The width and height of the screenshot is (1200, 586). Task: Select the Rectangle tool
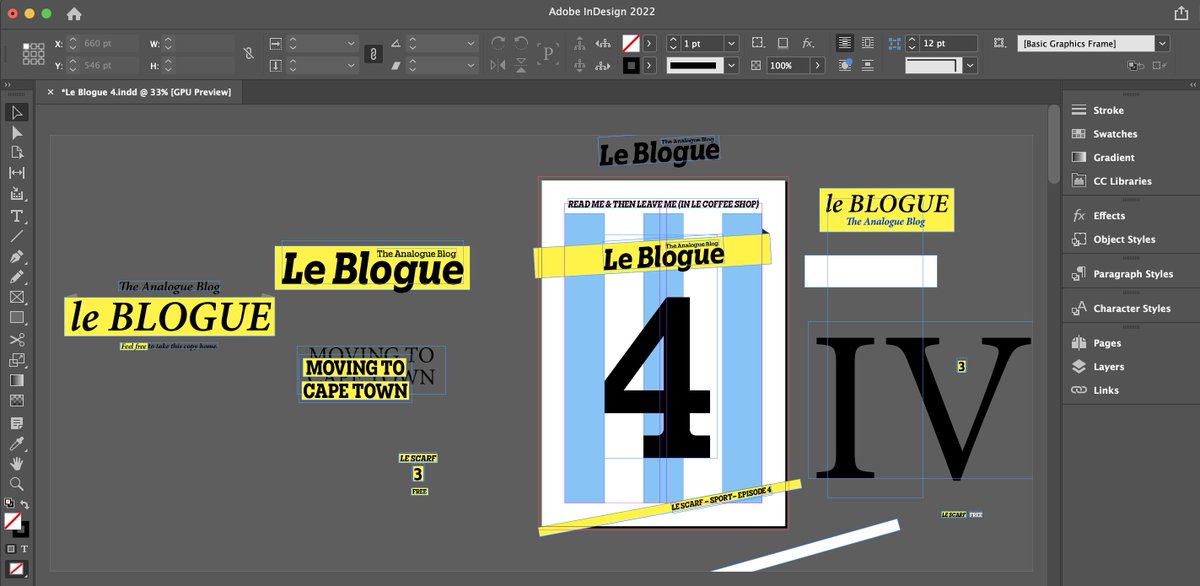tap(17, 317)
